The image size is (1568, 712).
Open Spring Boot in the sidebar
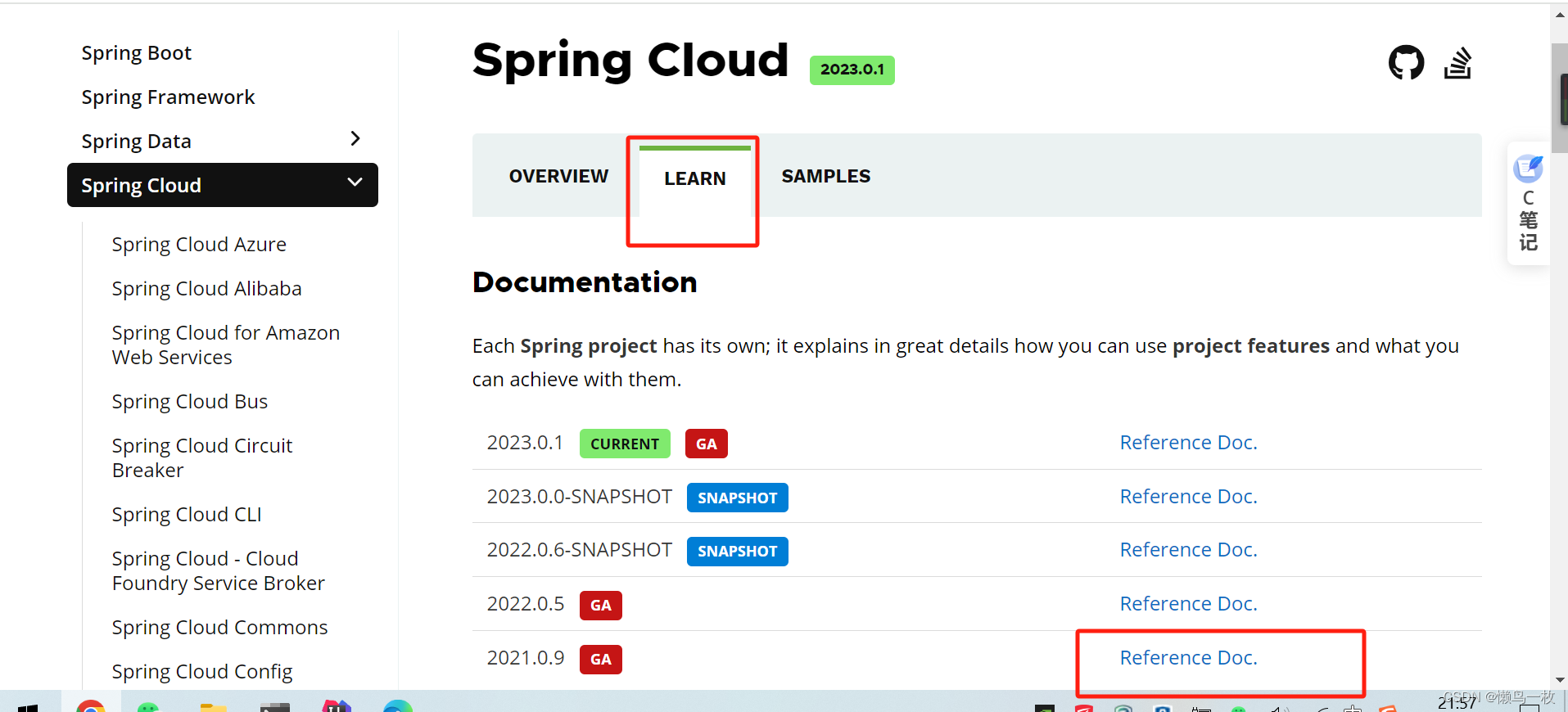coord(136,53)
